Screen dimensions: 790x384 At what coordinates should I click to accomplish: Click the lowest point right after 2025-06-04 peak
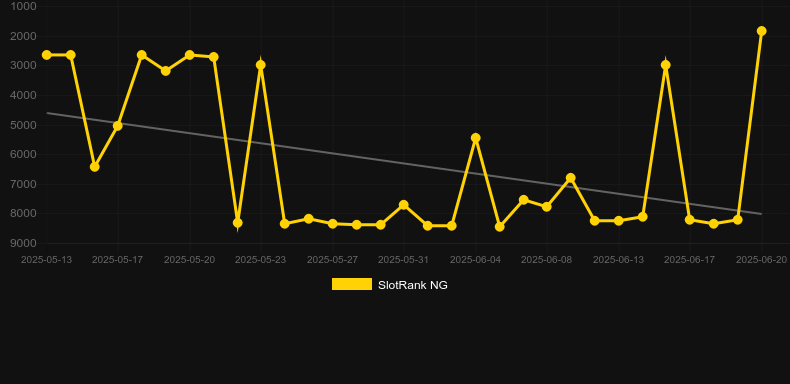coord(500,227)
